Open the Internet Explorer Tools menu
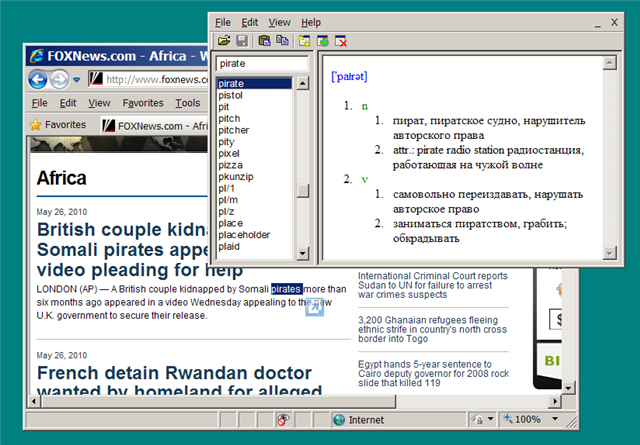 pos(188,103)
